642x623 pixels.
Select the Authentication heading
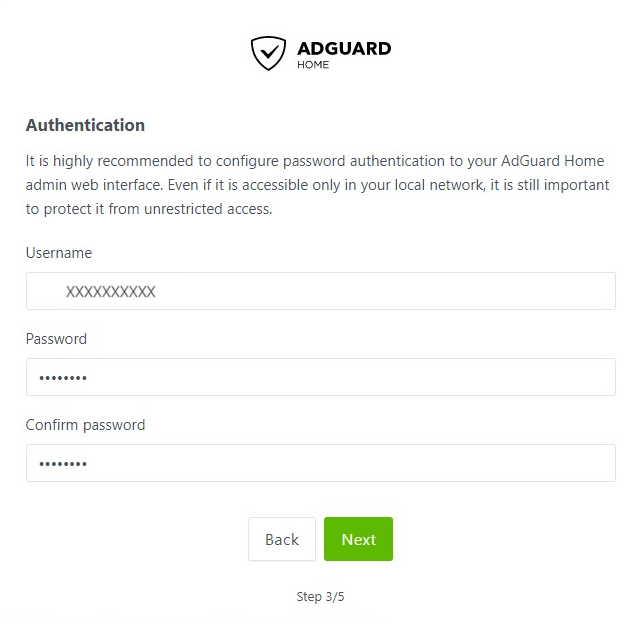coord(85,125)
